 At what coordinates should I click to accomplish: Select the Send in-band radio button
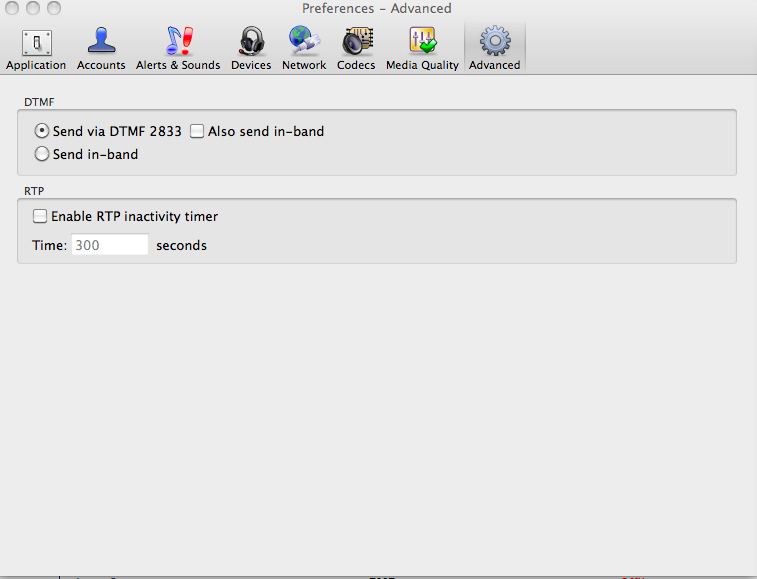click(x=42, y=154)
